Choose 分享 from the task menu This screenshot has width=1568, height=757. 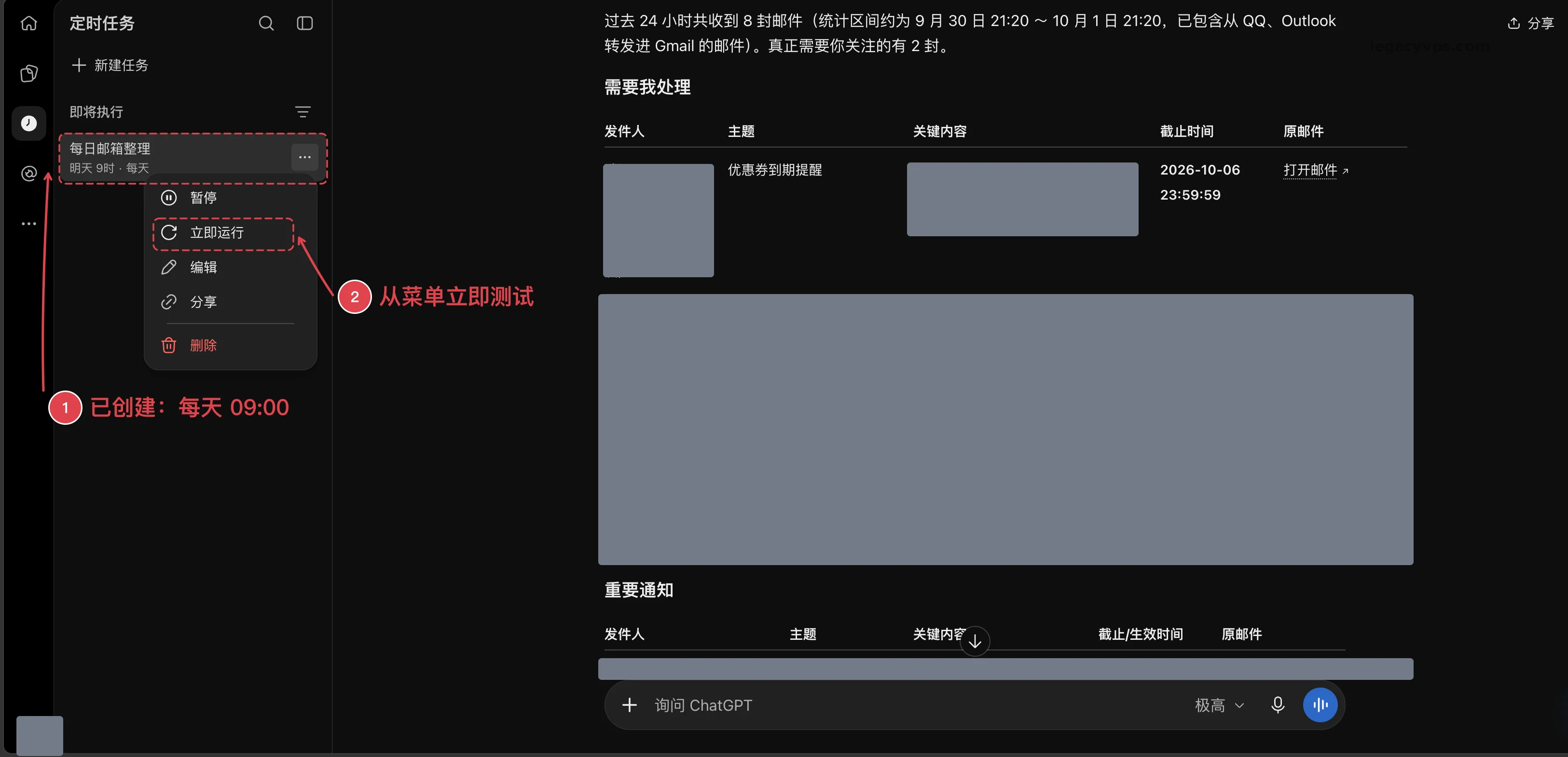[x=230, y=302]
